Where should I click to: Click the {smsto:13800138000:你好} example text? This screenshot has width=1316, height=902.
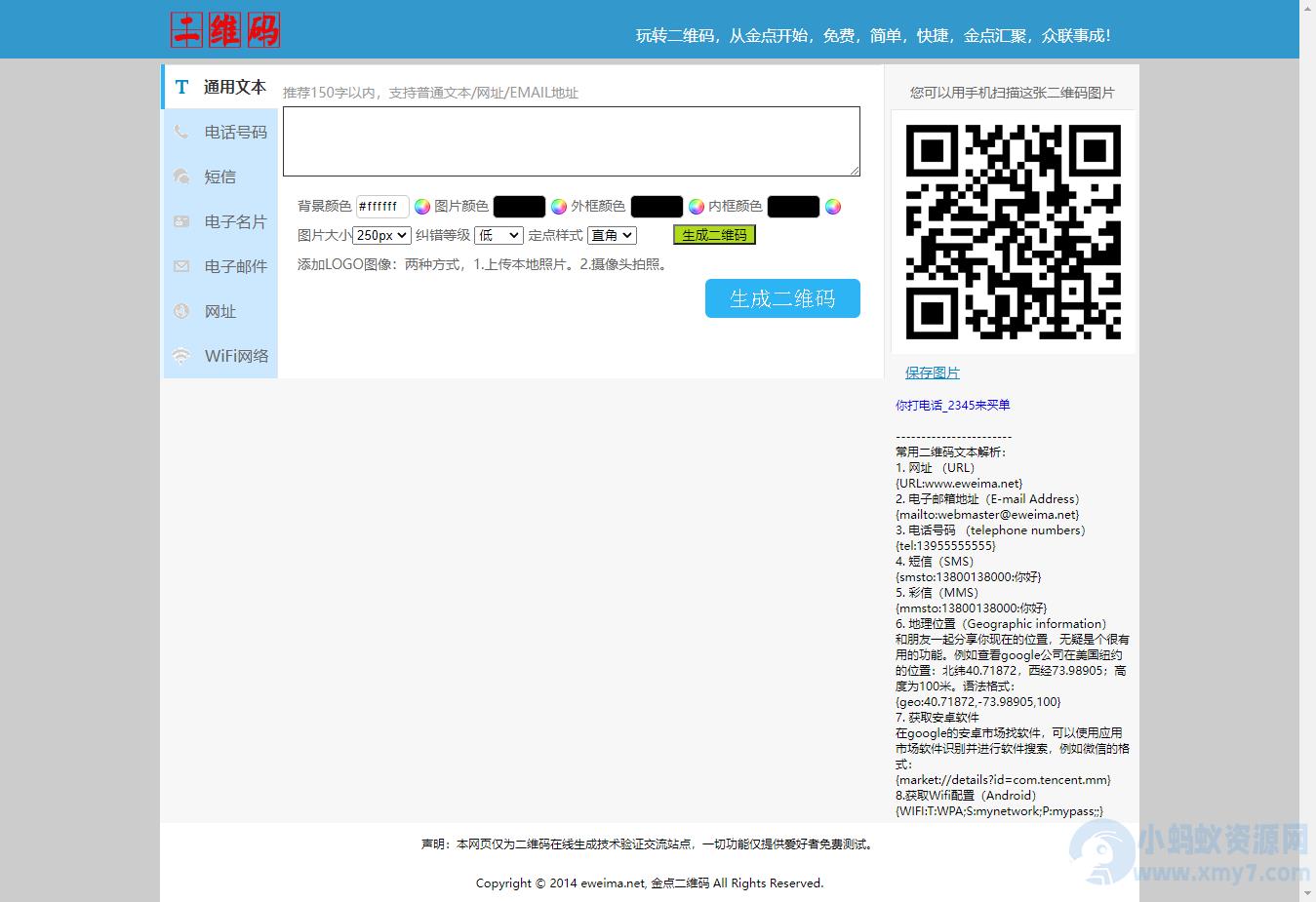969,576
